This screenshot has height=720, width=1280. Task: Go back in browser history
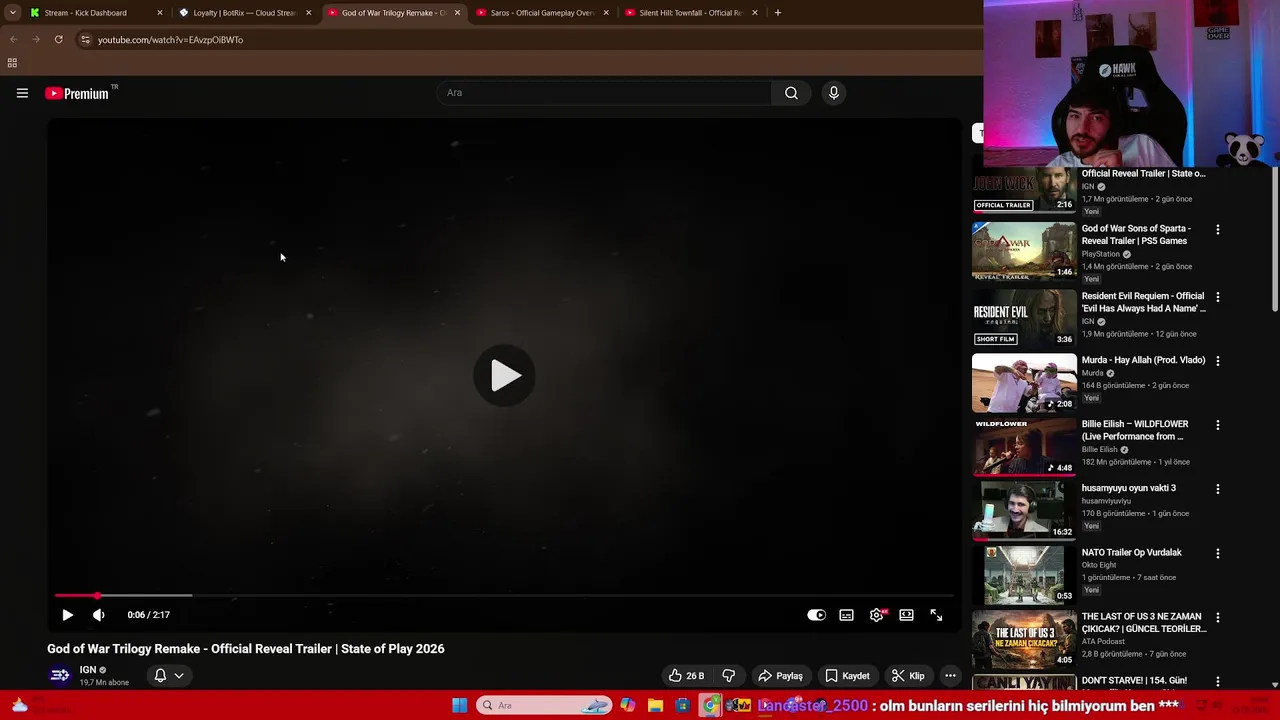point(13,39)
